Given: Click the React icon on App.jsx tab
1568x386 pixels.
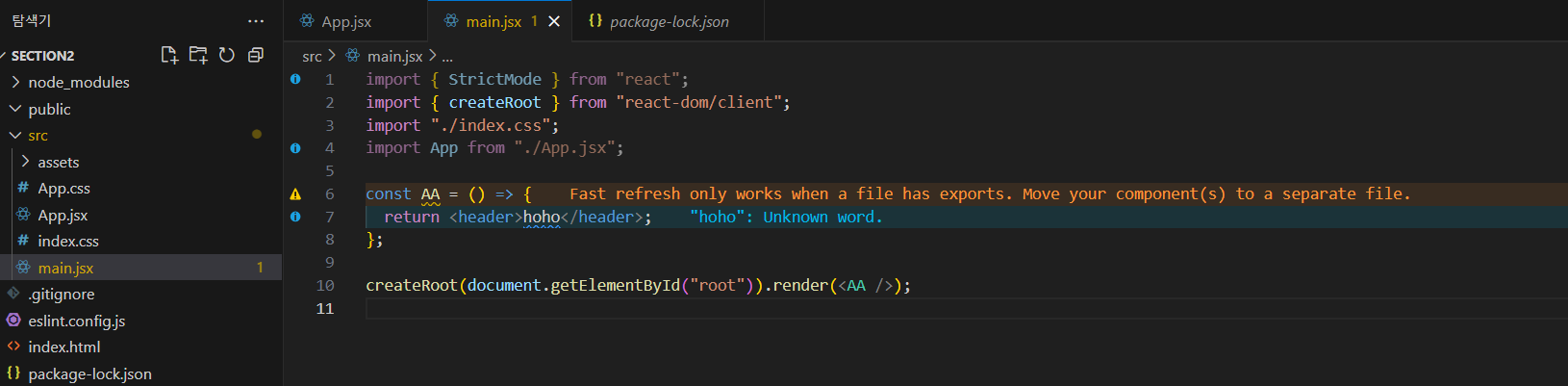Looking at the screenshot, I should pos(307,20).
